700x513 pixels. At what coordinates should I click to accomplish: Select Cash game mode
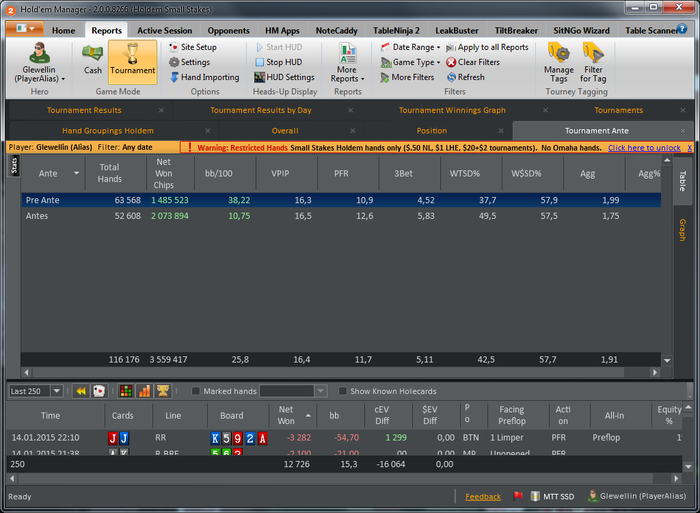coord(92,60)
